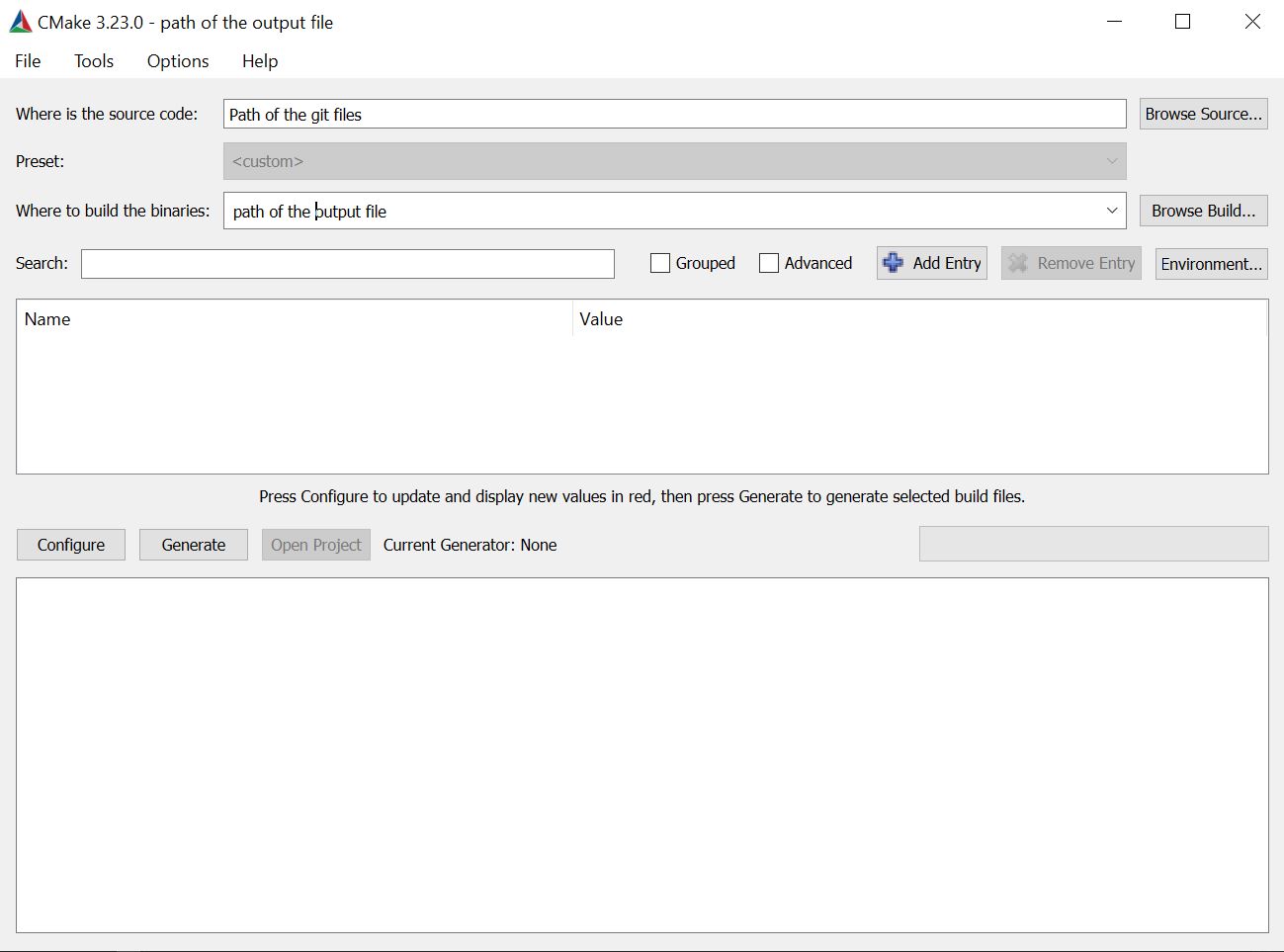The image size is (1284, 952).
Task: Focus the source code path field
Action: [x=674, y=114]
